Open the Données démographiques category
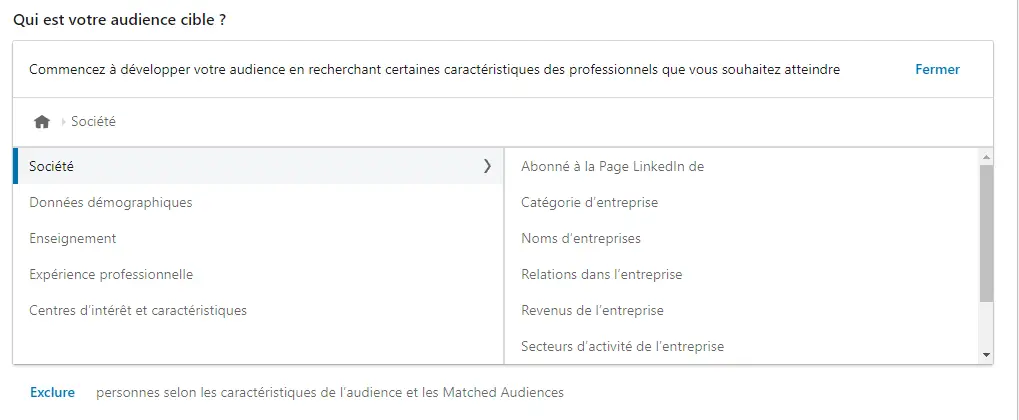 point(257,202)
